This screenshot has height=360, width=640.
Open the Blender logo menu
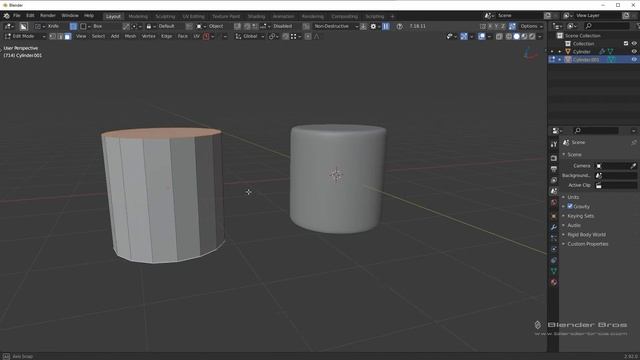point(7,16)
